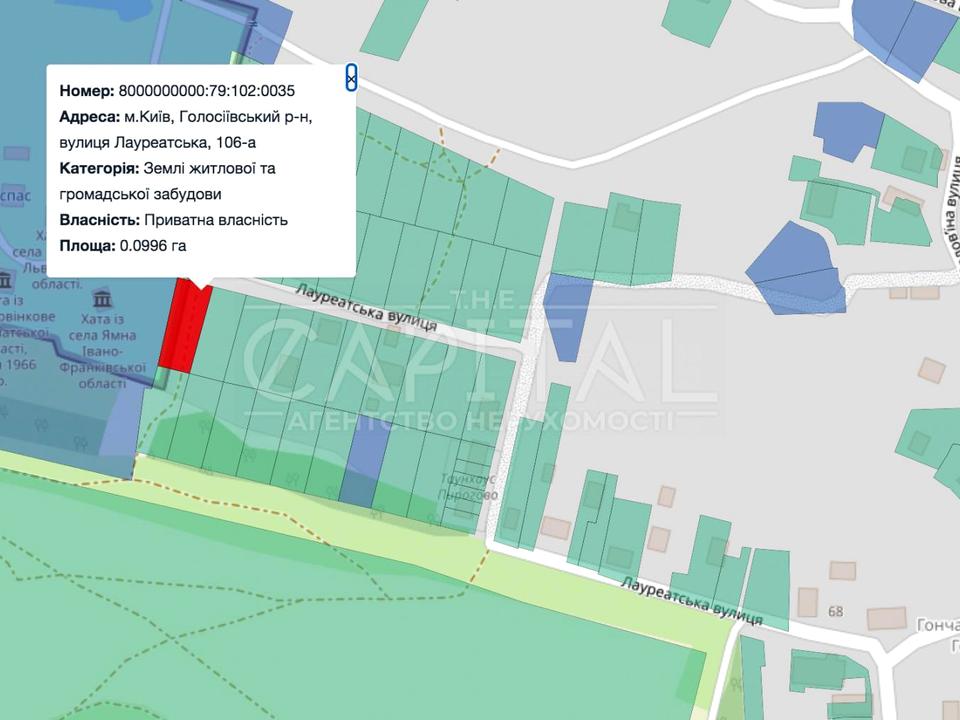This screenshot has height=720, width=960.
Task: Close the parcel info popup
Action: point(351,78)
